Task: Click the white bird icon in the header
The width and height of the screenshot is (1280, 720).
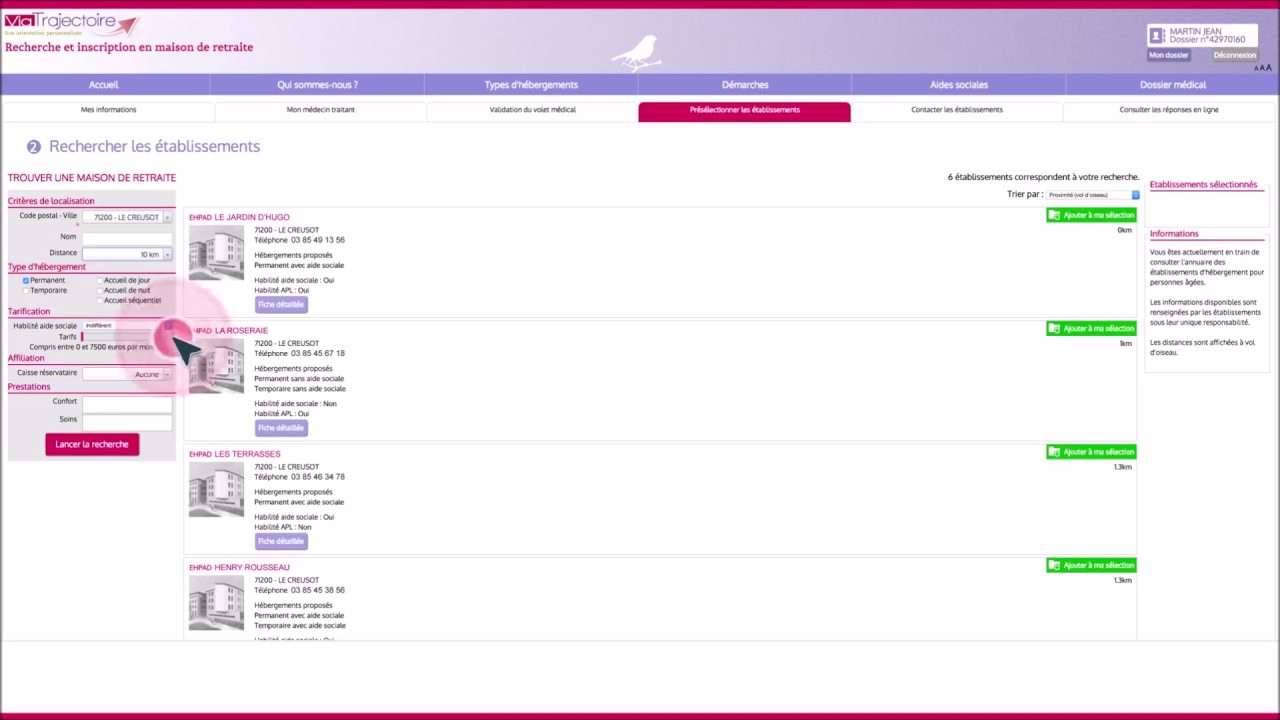Action: pos(637,53)
